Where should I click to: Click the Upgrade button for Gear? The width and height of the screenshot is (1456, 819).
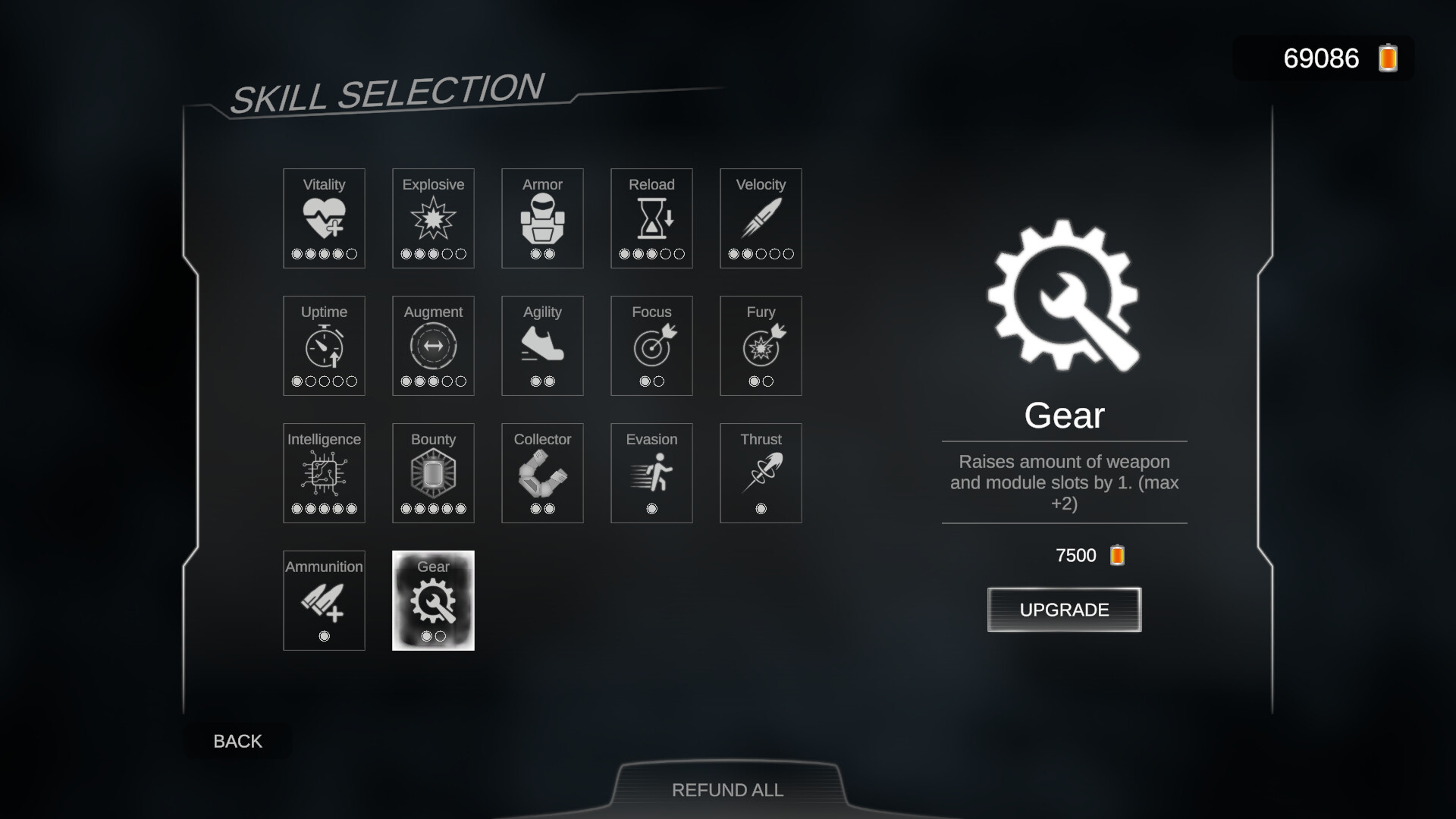click(x=1064, y=609)
